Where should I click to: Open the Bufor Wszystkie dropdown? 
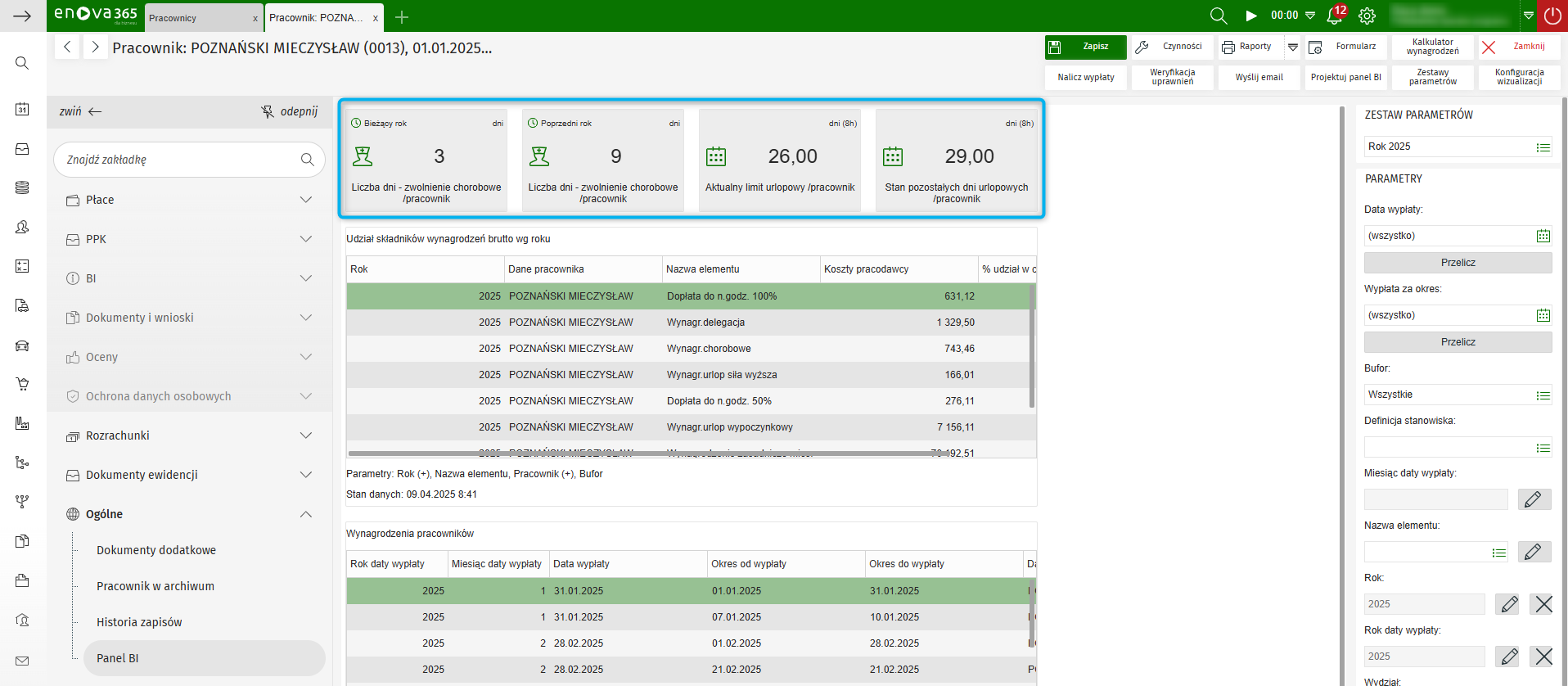point(1543,395)
